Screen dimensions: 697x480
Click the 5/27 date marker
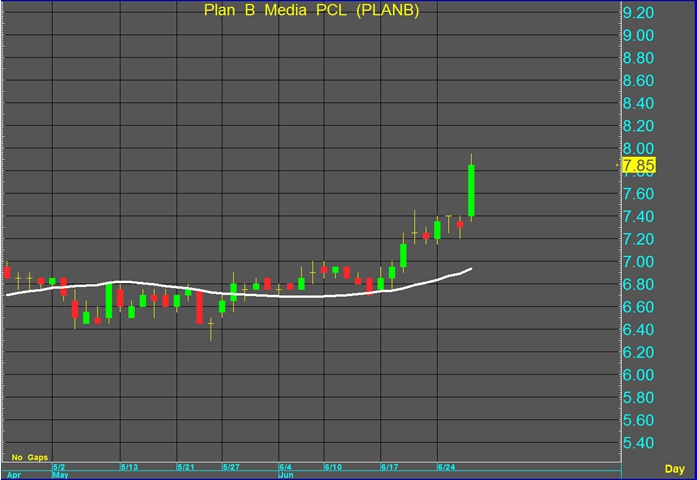pos(232,467)
